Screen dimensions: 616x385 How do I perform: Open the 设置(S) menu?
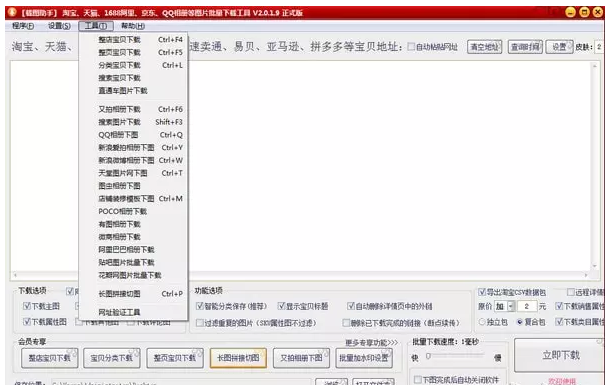59,26
